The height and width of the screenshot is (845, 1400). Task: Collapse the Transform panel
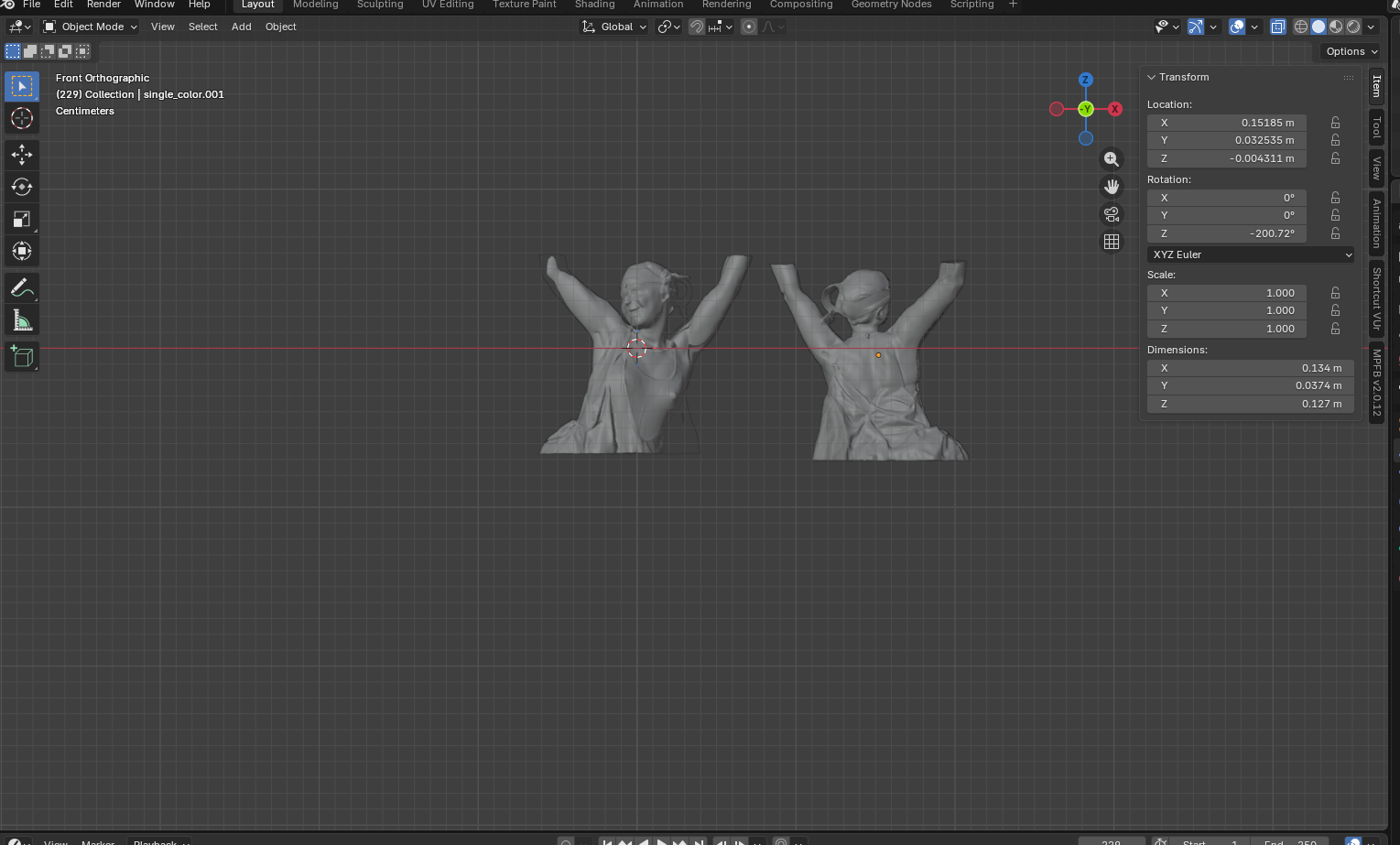(x=1152, y=78)
